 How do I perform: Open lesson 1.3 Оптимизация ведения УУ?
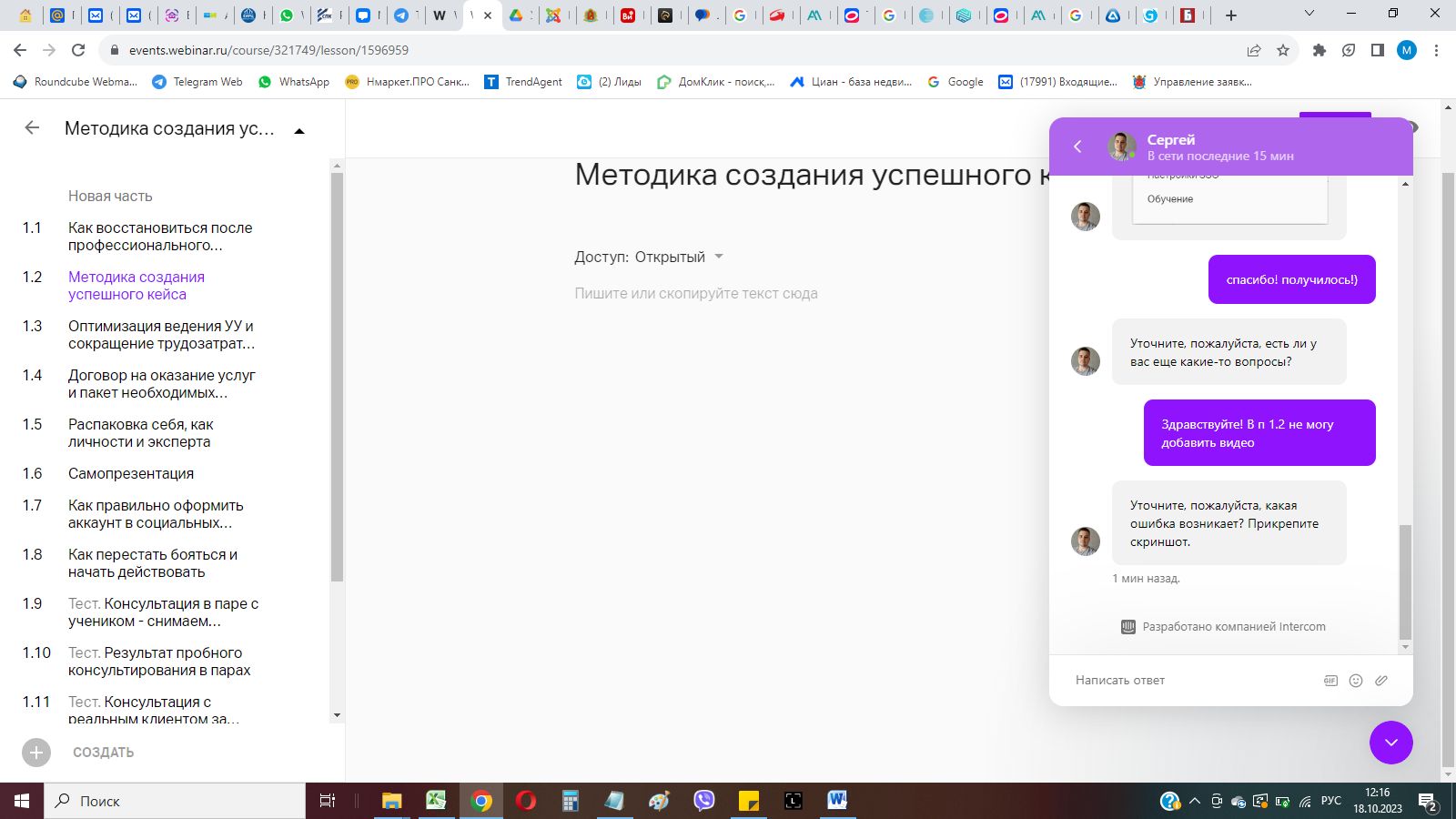162,335
